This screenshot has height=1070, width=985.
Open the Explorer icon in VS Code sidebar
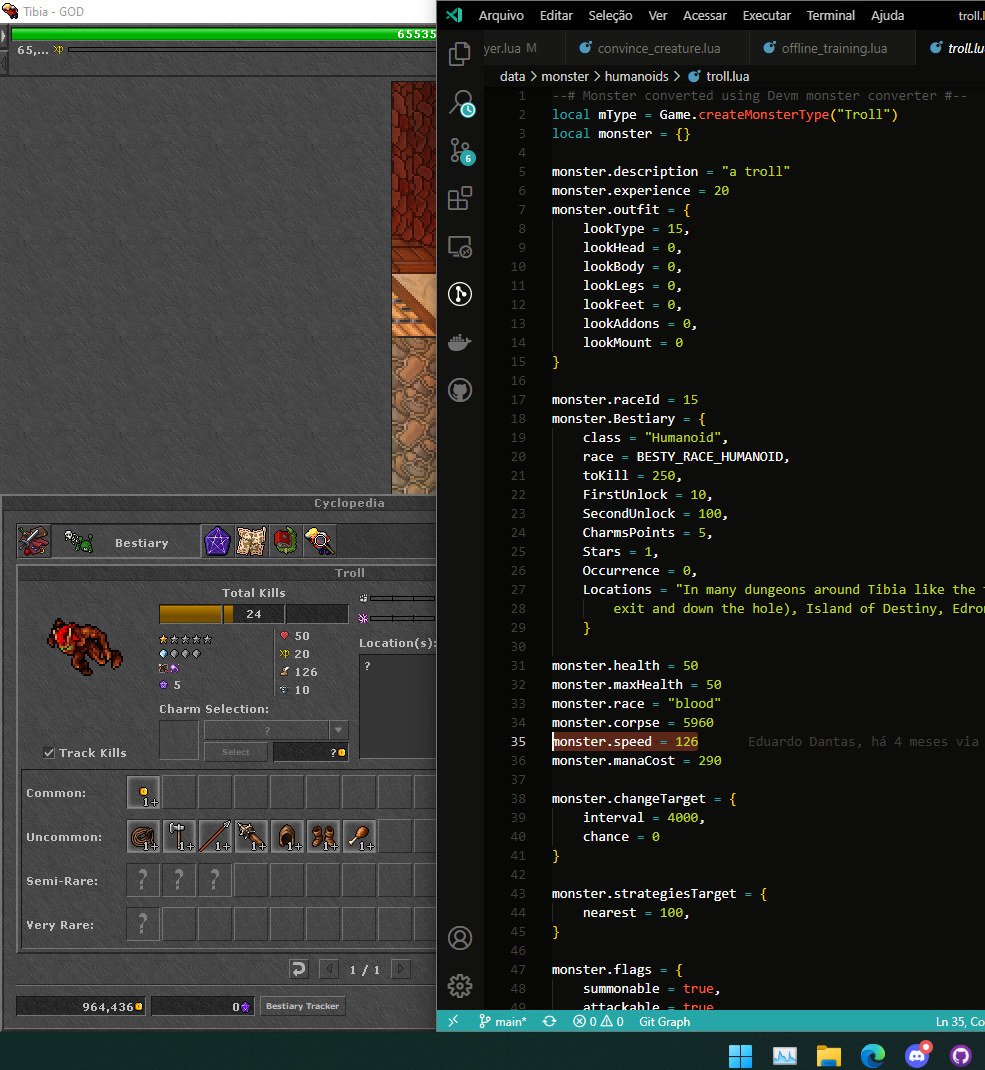pyautogui.click(x=460, y=53)
